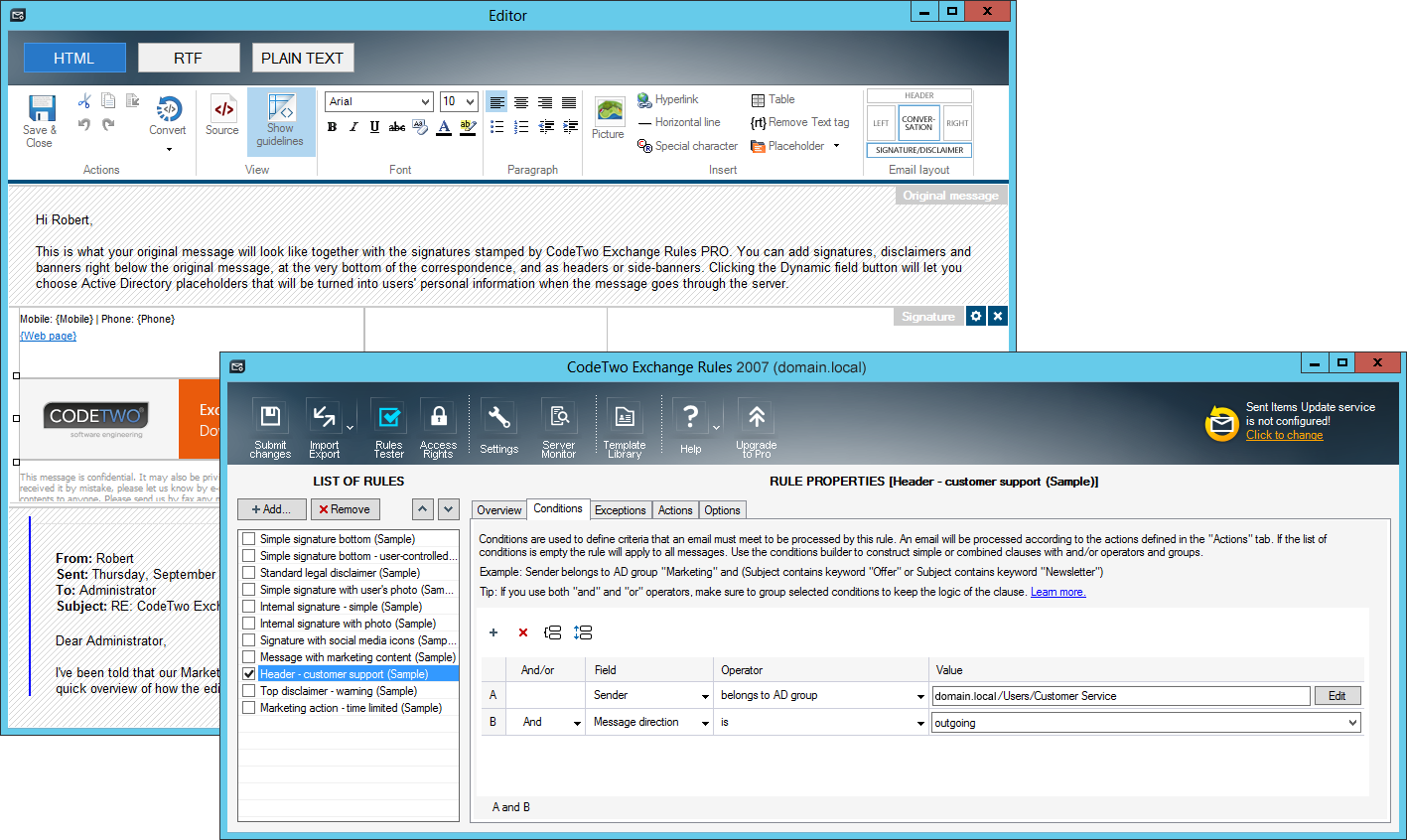Screen dimensions: 1407x840
Task: Apply strikethrough formatting
Action: point(396,127)
